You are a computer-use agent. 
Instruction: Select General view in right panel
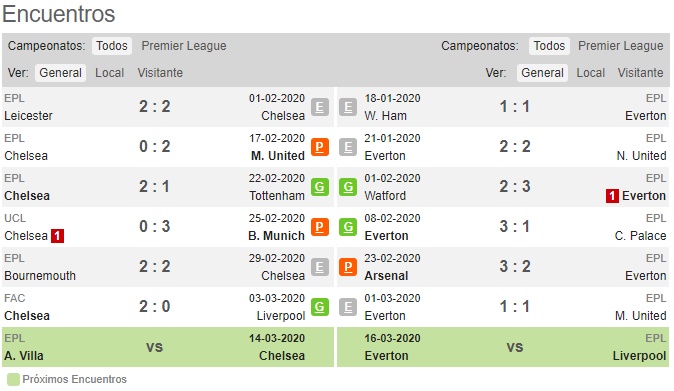(x=542, y=73)
